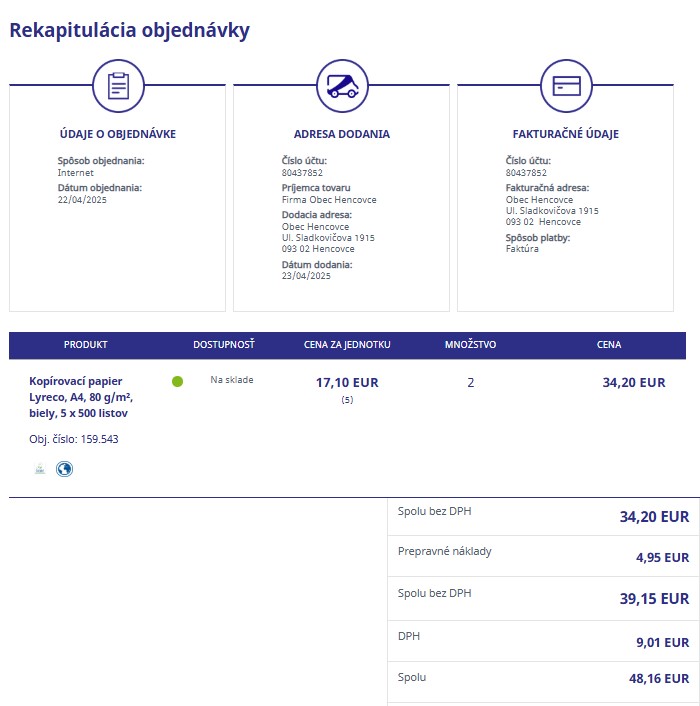The width and height of the screenshot is (700, 706).
Task: Click the blue globe eco icon
Action: tap(65, 468)
